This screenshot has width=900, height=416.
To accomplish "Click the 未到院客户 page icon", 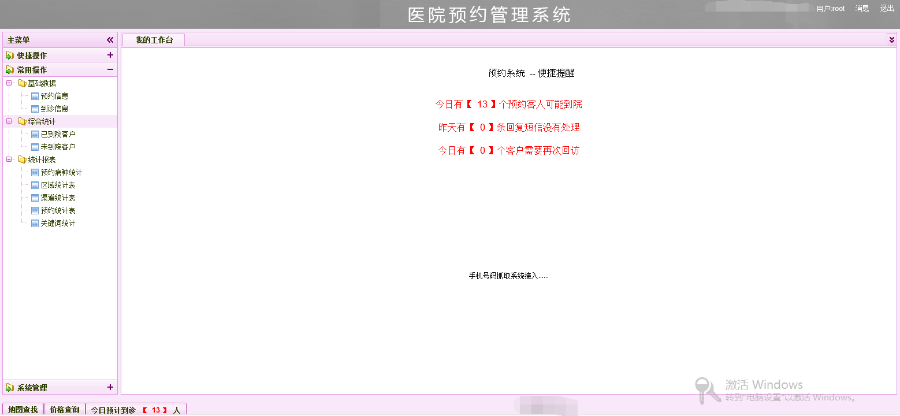I will (34, 147).
